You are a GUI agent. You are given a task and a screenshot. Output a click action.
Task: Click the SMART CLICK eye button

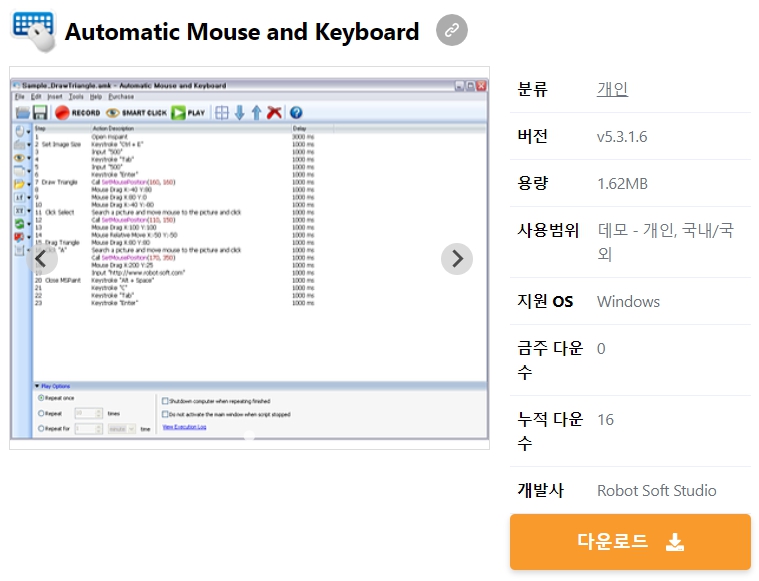(x=137, y=113)
